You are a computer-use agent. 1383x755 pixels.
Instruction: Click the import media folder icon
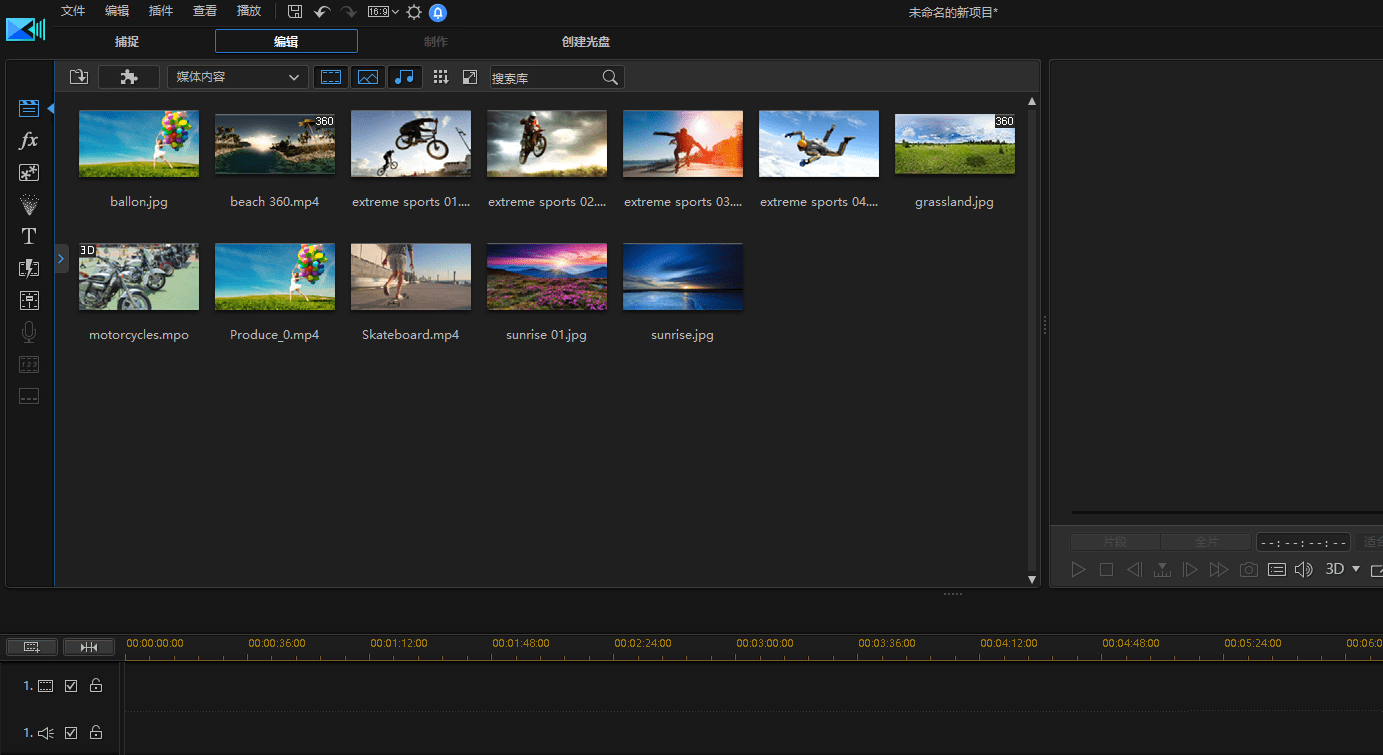point(79,77)
